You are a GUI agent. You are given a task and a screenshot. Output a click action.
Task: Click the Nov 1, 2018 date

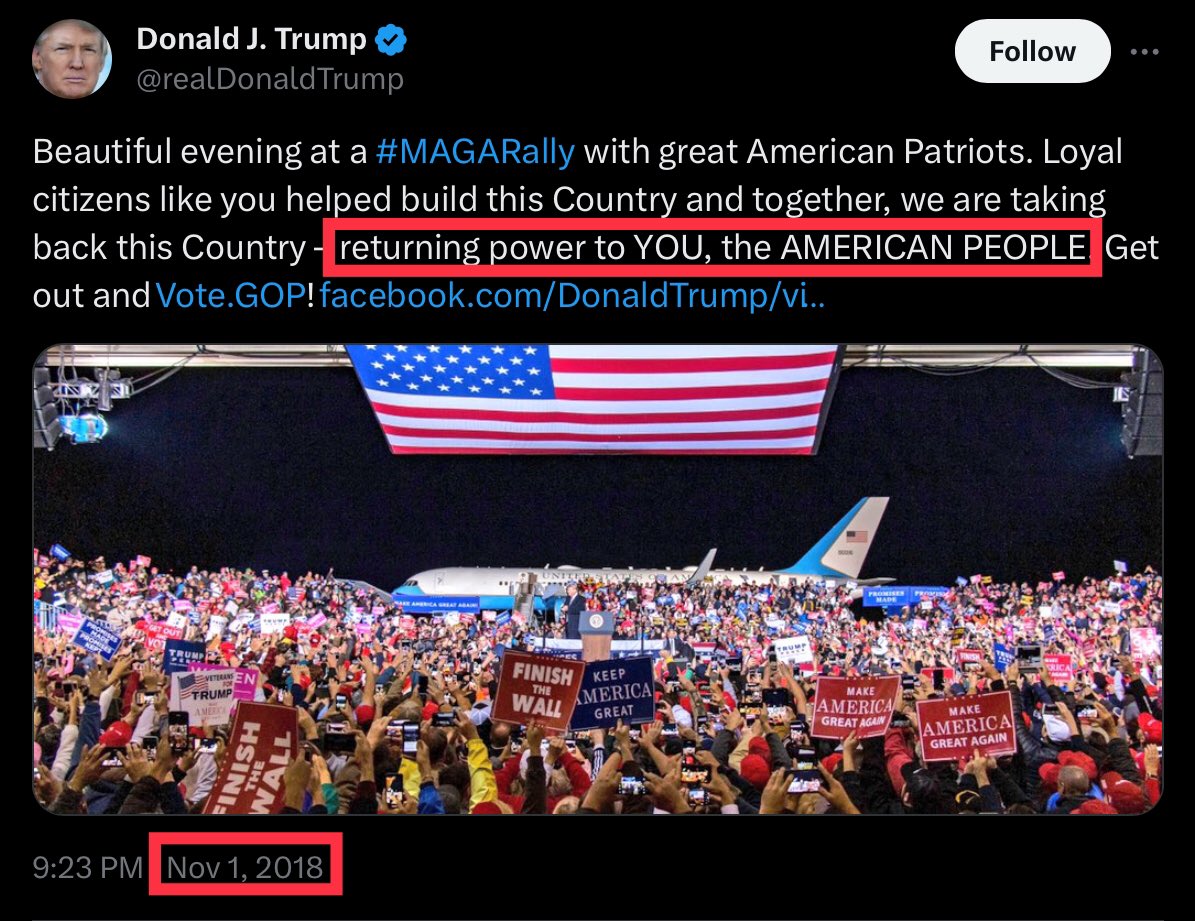coord(245,868)
